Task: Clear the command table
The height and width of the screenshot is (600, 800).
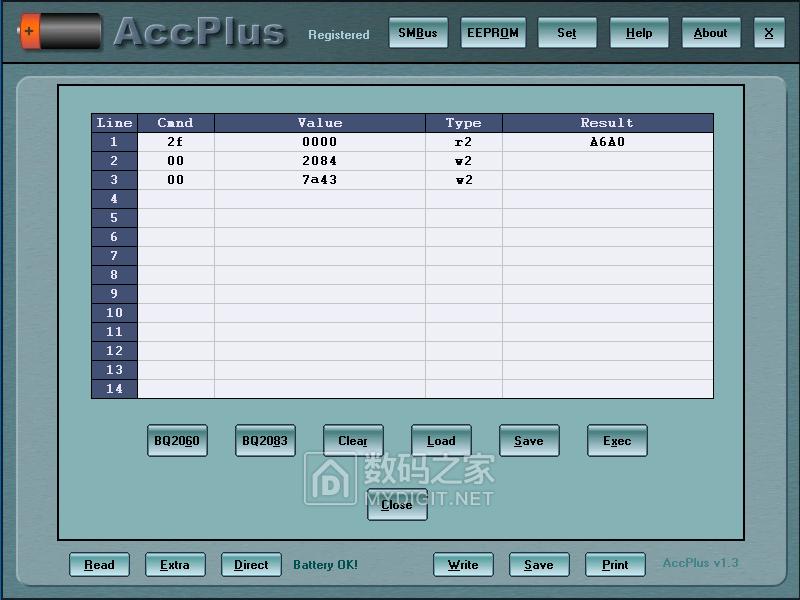Action: point(353,440)
